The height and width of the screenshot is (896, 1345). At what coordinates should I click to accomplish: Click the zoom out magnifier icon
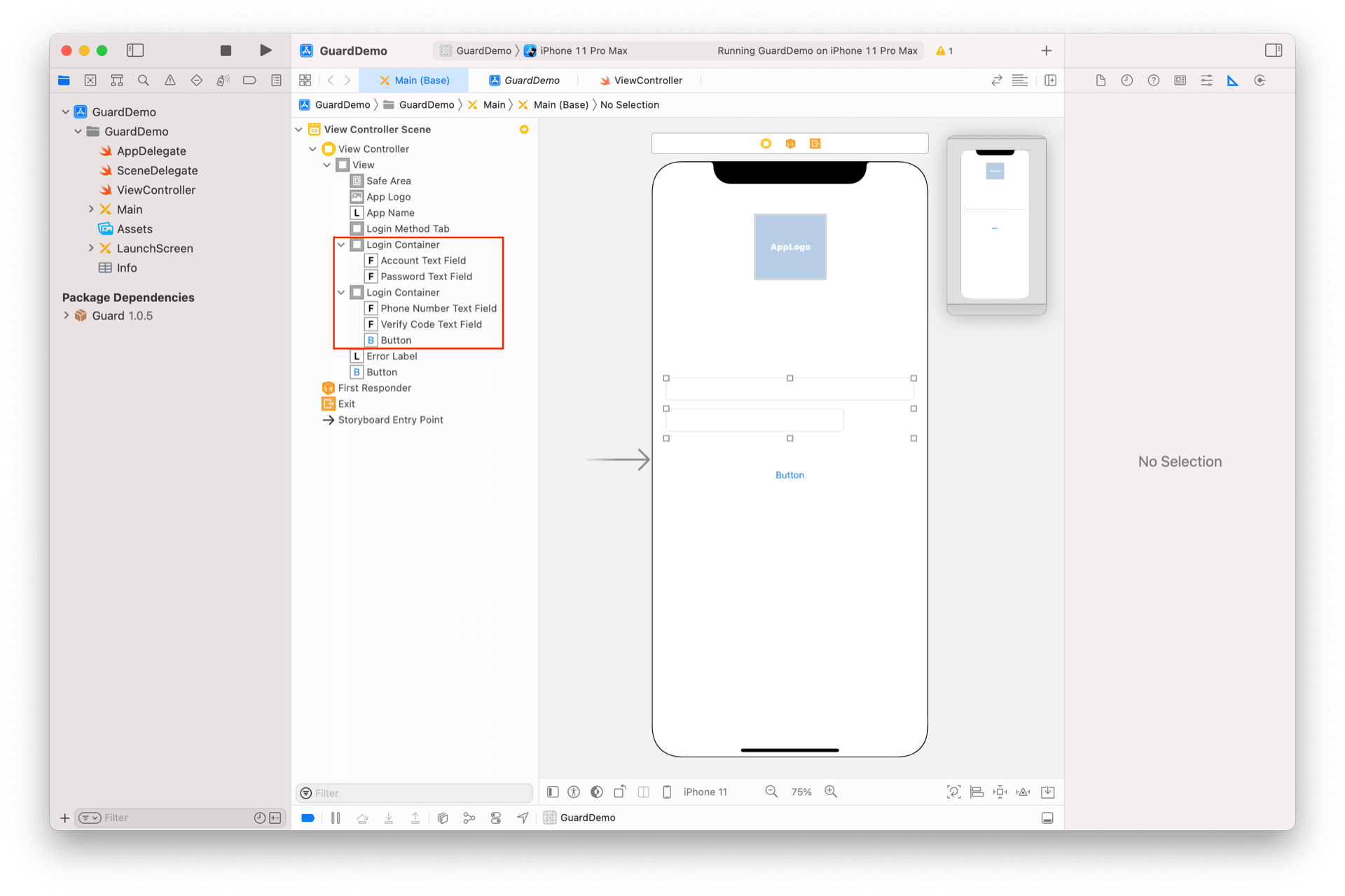point(771,792)
